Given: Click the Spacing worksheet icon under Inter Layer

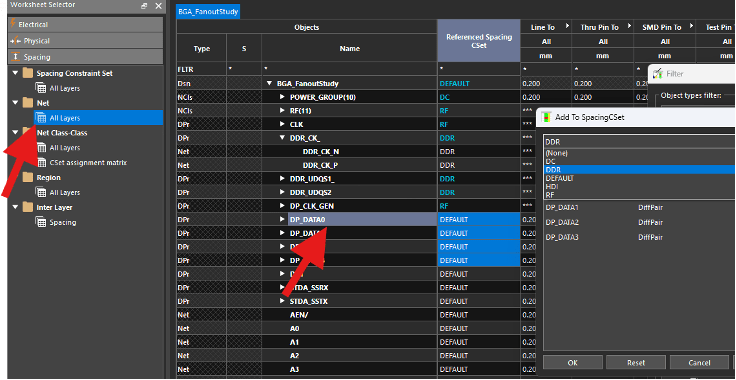Looking at the screenshot, I should click(x=41, y=222).
